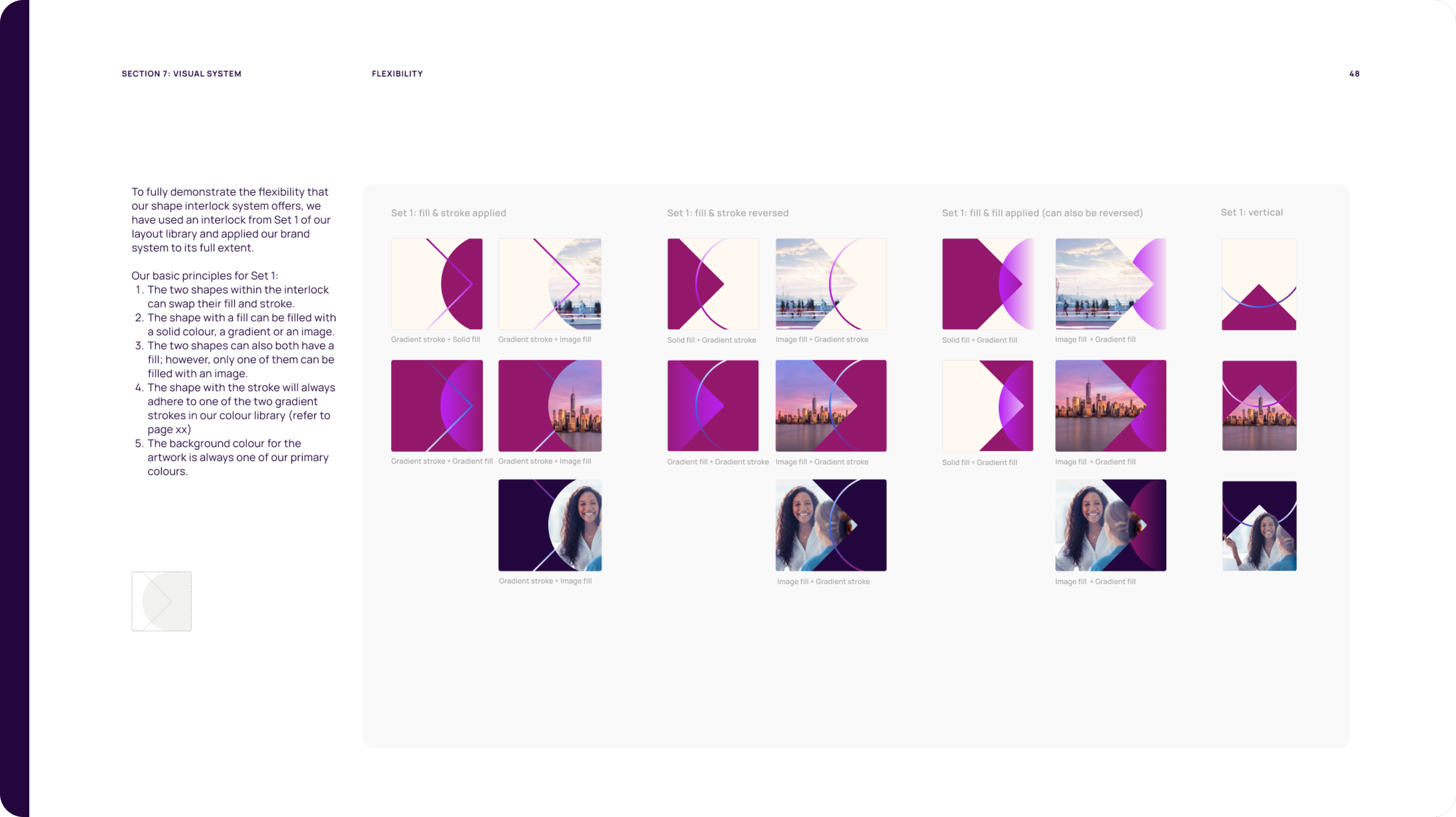
Task: Select the top-row Gradient stroke + Image fill artwork
Action: (549, 284)
